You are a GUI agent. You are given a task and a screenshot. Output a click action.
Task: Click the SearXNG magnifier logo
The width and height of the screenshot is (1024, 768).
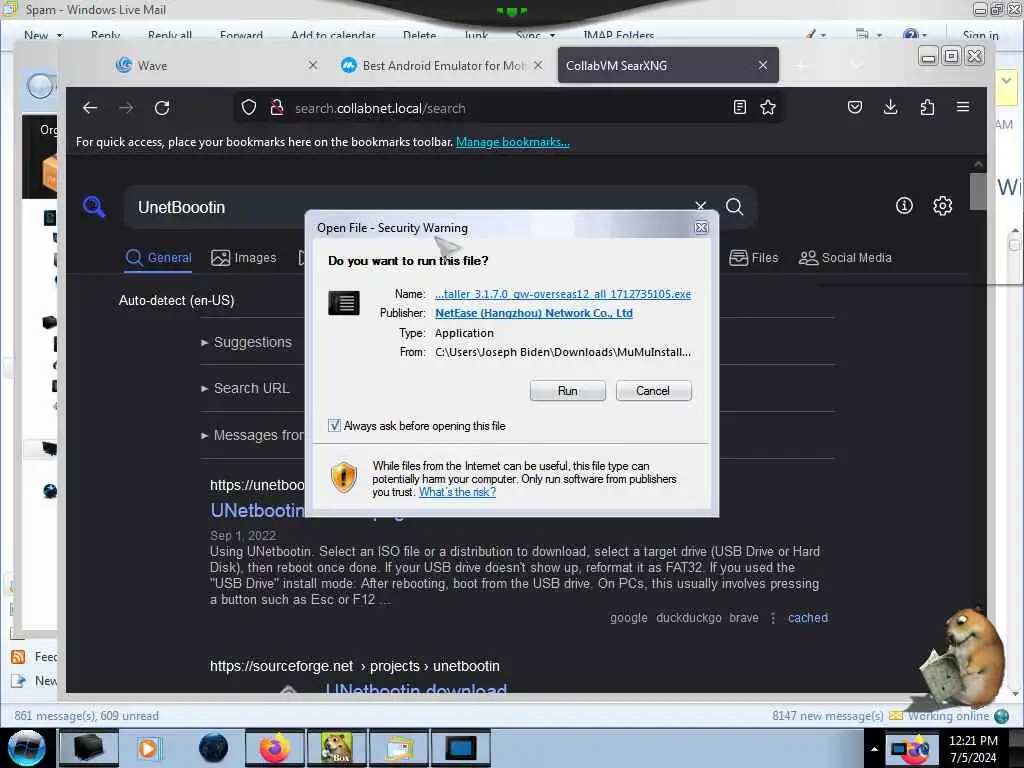click(x=94, y=206)
